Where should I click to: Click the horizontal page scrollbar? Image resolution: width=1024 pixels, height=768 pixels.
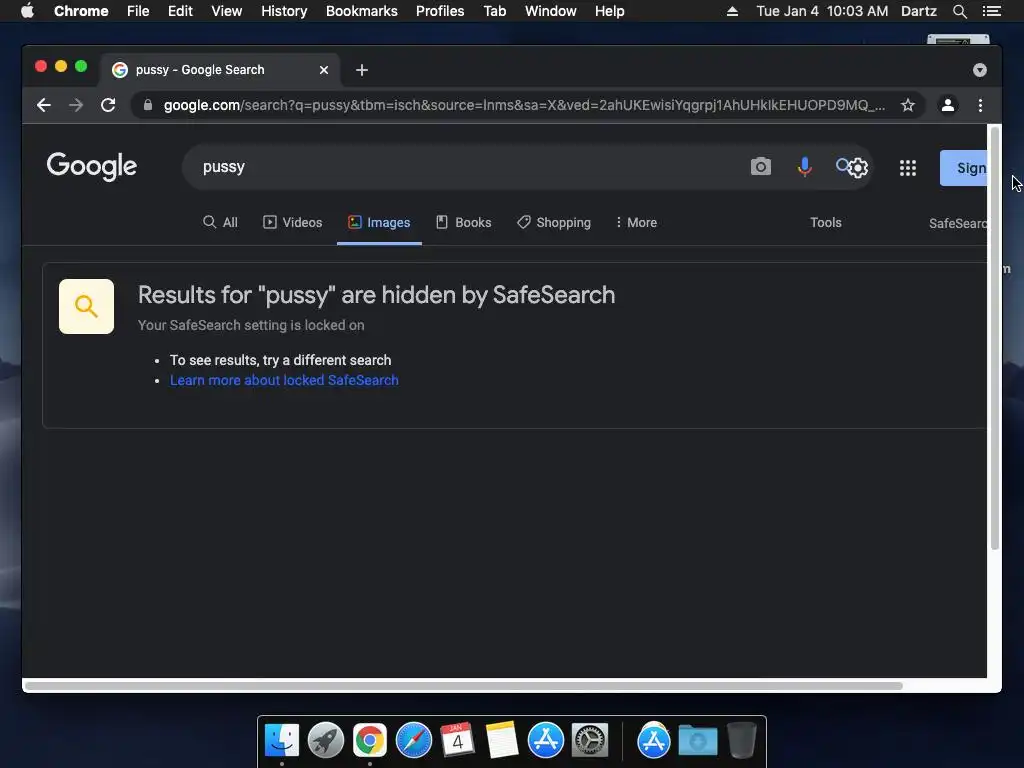coord(464,686)
